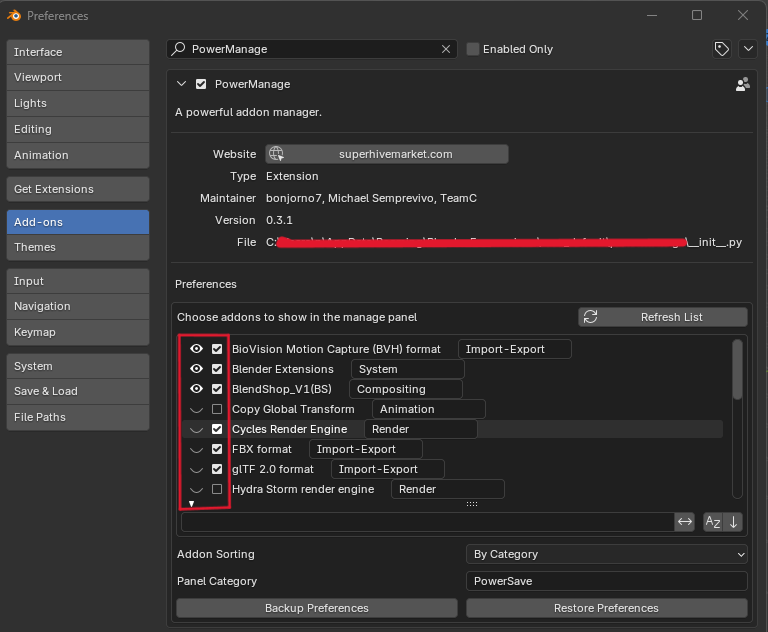Viewport: 768px width, 632px height.
Task: Open the Keymap preferences section
Action: tap(78, 332)
